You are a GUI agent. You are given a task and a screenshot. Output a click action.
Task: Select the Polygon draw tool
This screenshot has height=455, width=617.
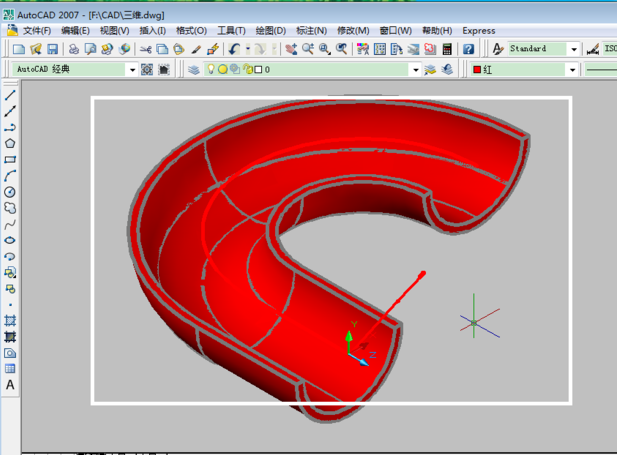click(x=10, y=143)
